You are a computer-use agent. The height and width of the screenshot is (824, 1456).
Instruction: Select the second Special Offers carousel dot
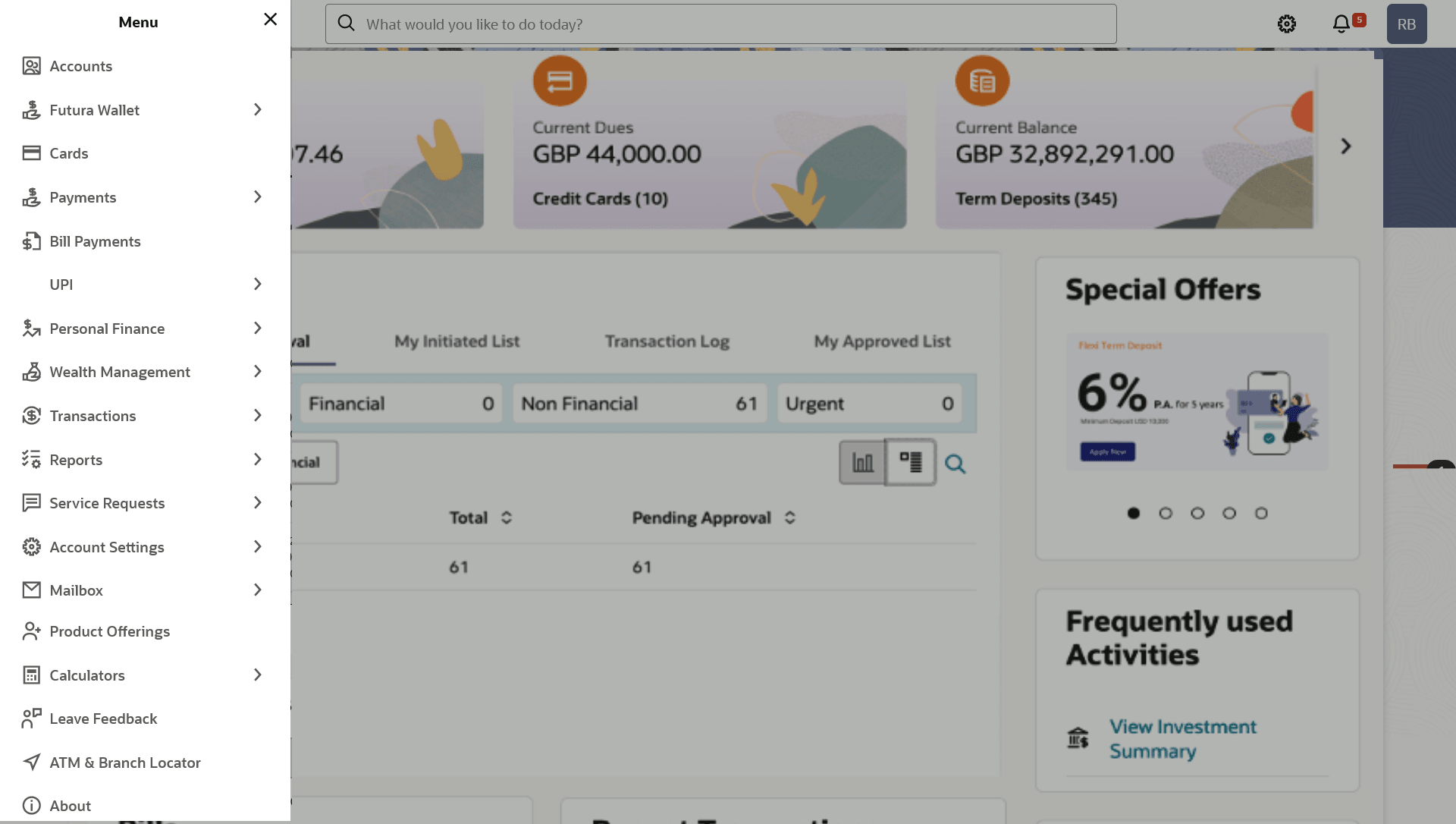(x=1166, y=514)
